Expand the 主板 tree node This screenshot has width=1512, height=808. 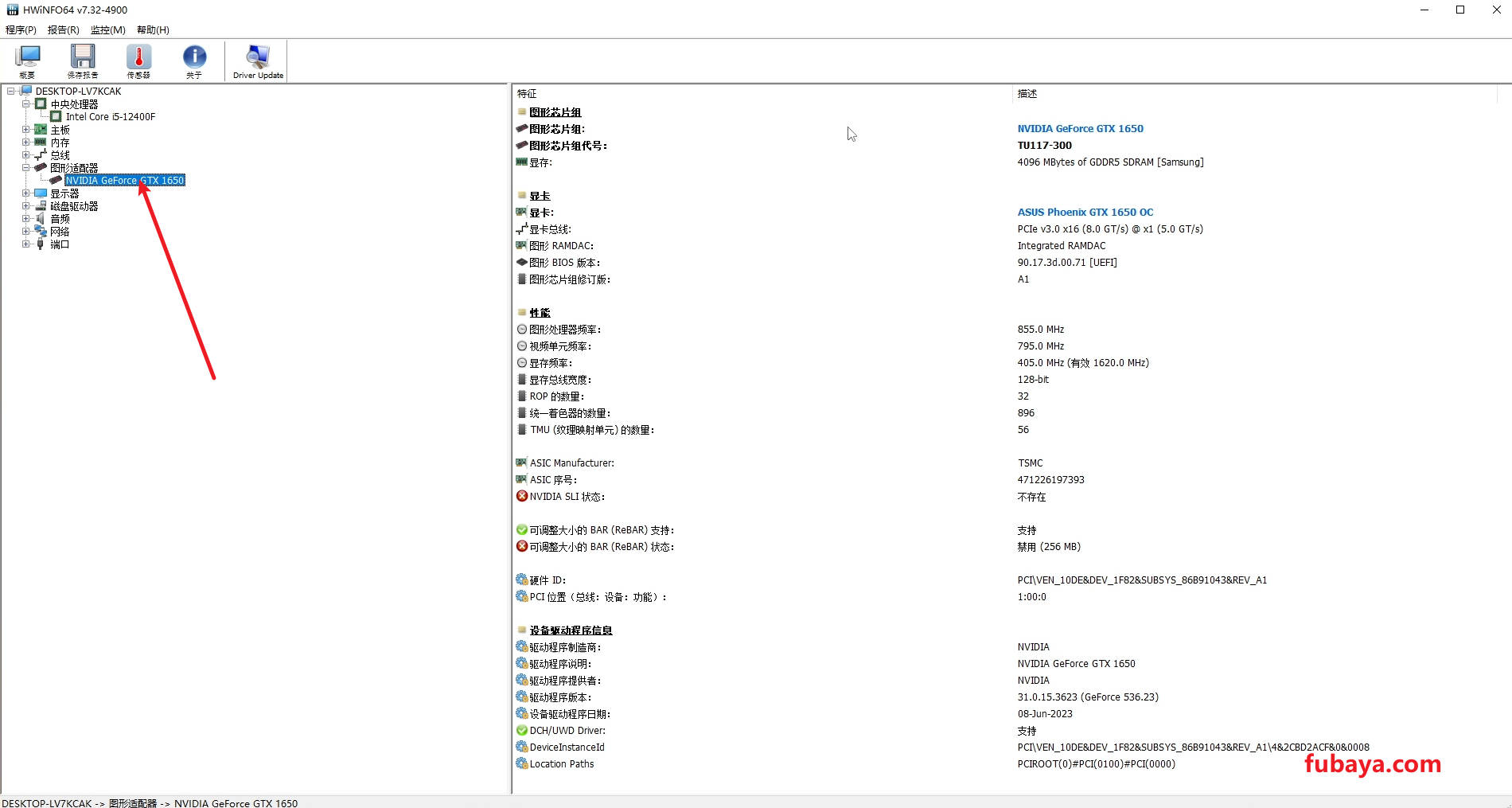tap(25, 129)
